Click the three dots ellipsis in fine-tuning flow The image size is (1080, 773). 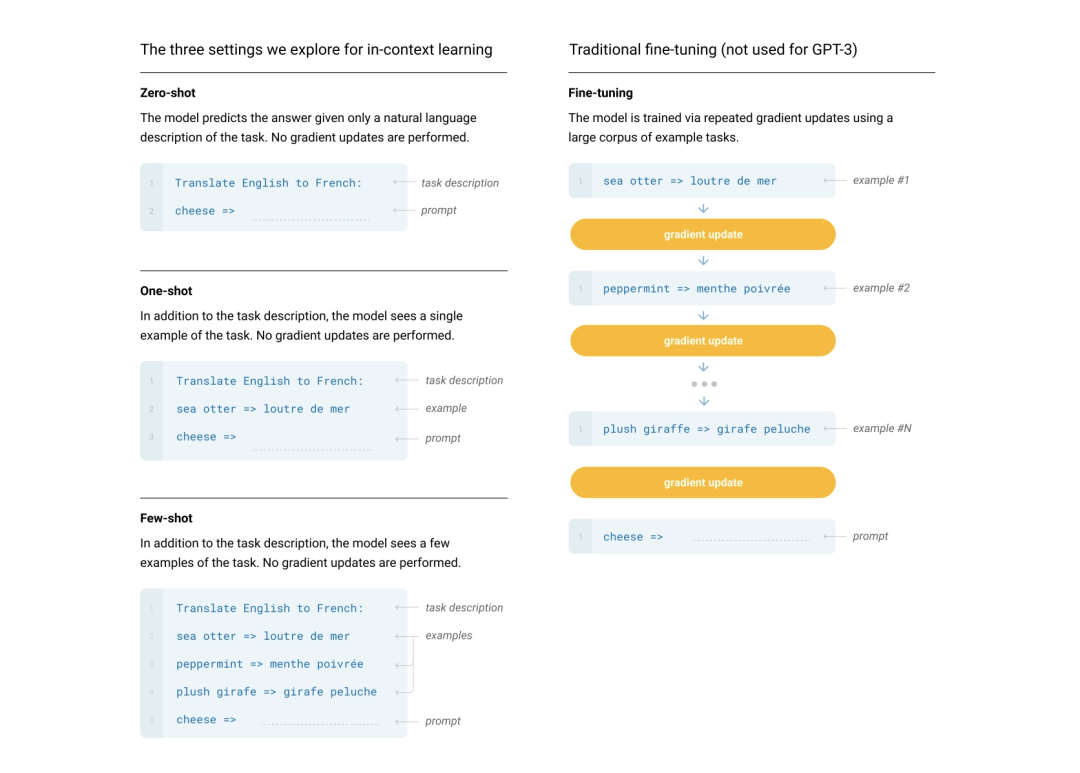pos(704,384)
